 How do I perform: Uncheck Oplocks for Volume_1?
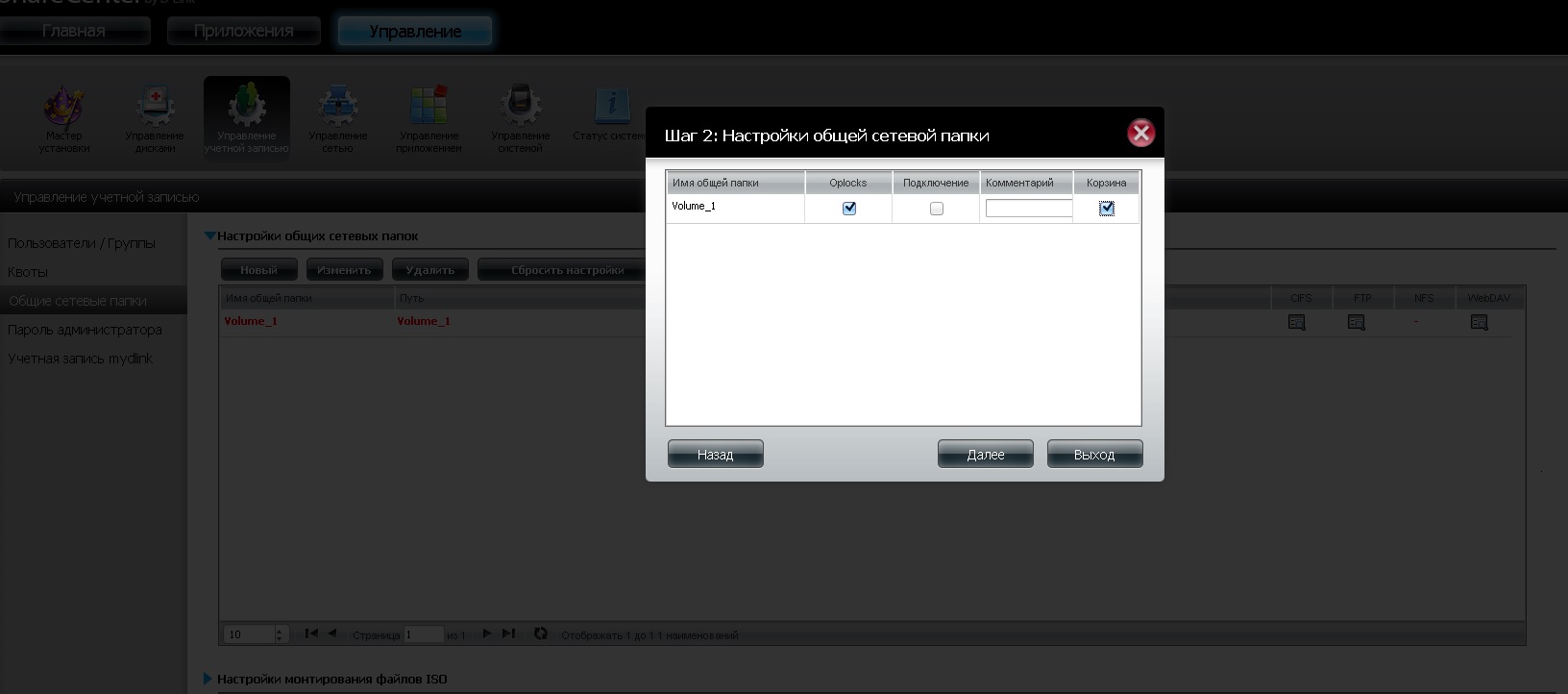[x=849, y=209]
